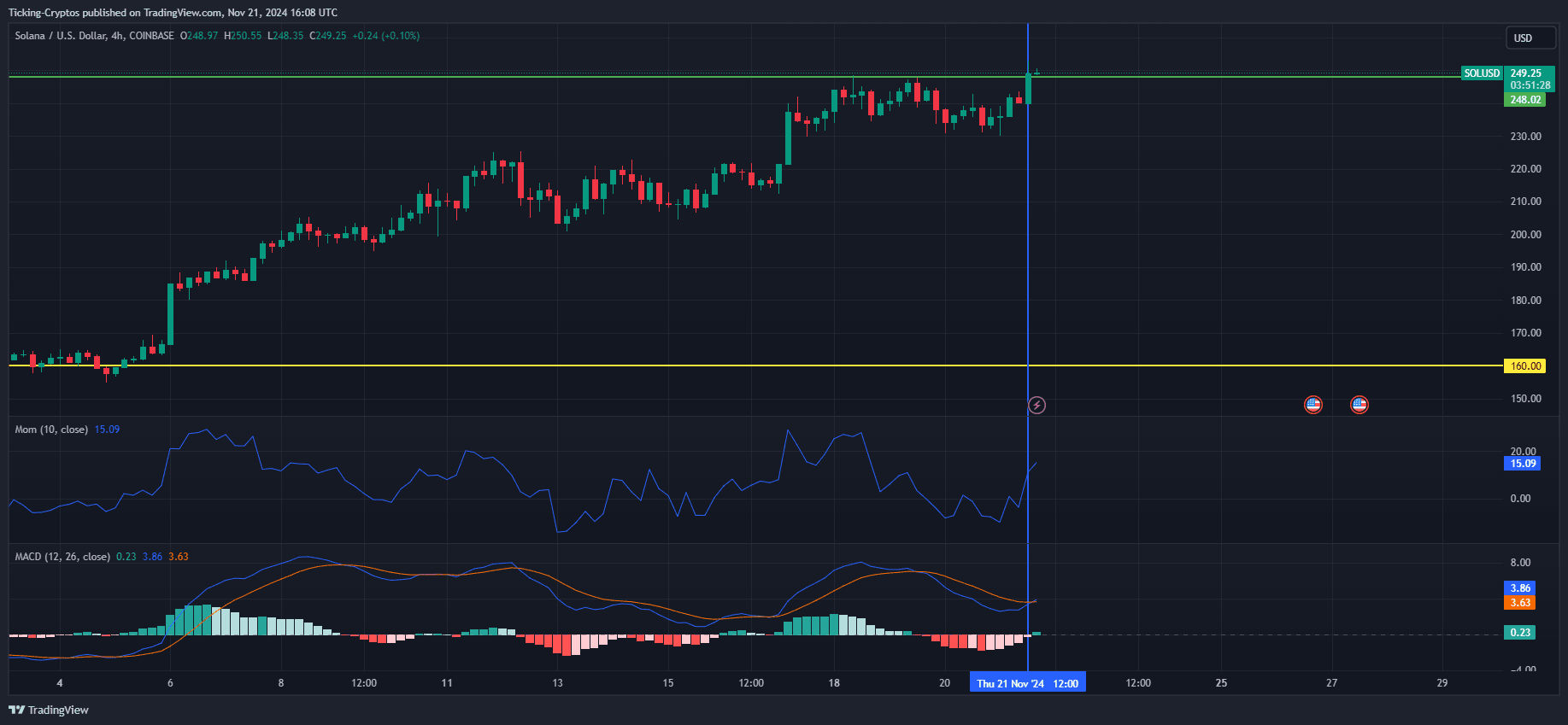The image size is (1568, 725).
Task: Click the 20.00 momentum axis label
Action: click(1523, 452)
